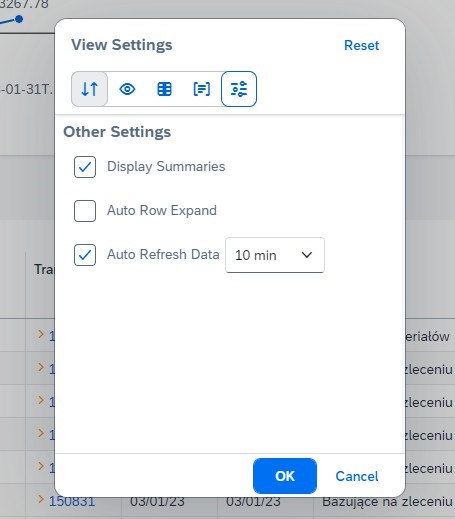The height and width of the screenshot is (519, 455).
Task: Confirm settings with OK button
Action: click(285, 476)
